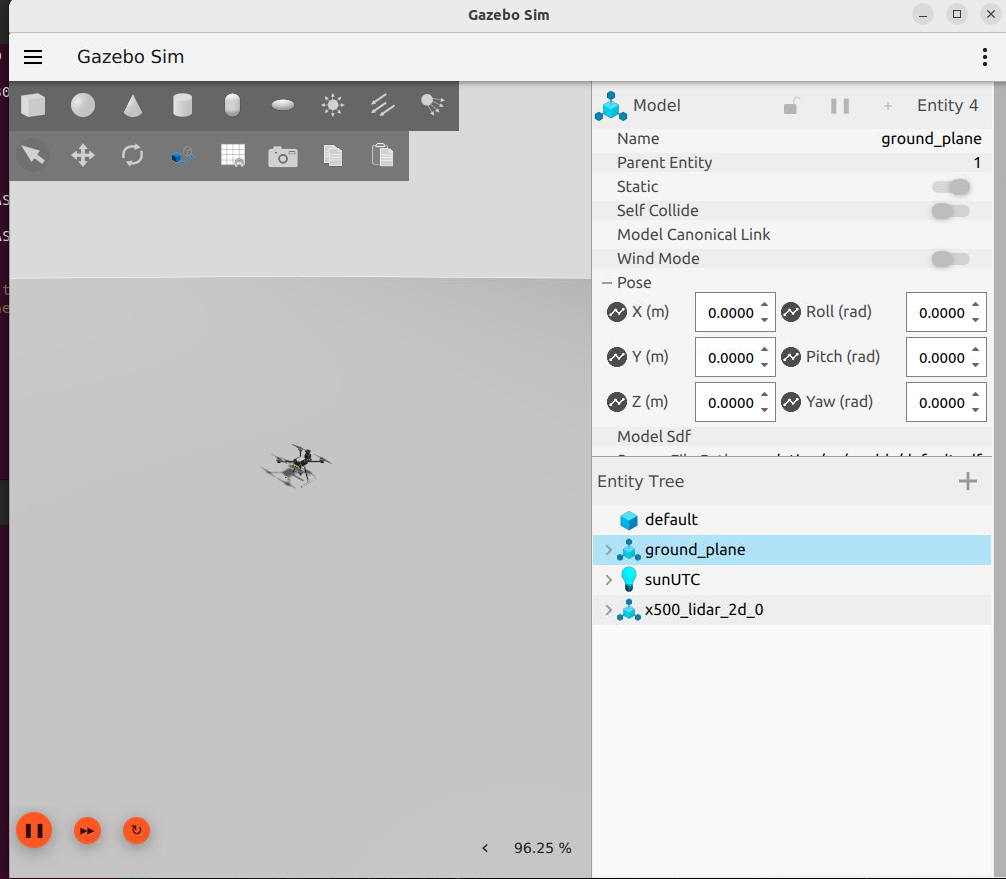Collapse the Pose section
The width and height of the screenshot is (1006, 879).
pyautogui.click(x=607, y=283)
